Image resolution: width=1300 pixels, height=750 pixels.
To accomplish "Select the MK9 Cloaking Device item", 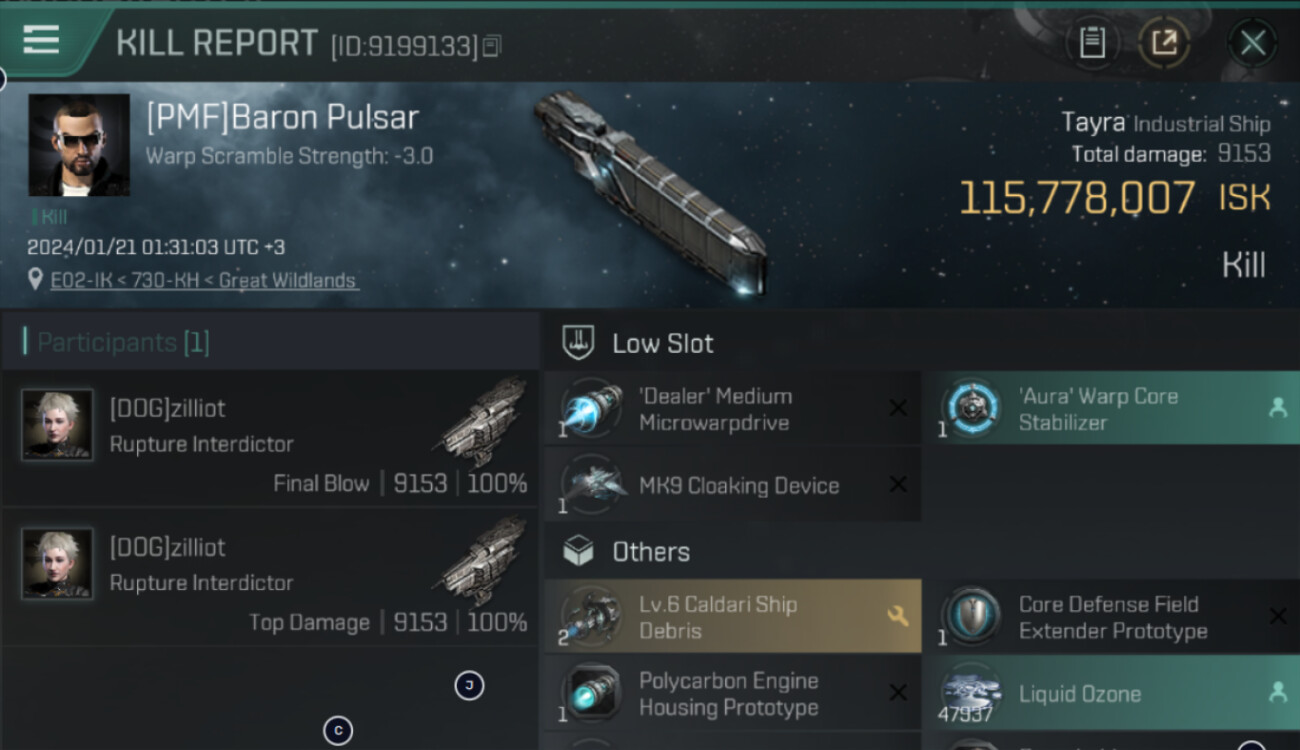I will 732,486.
